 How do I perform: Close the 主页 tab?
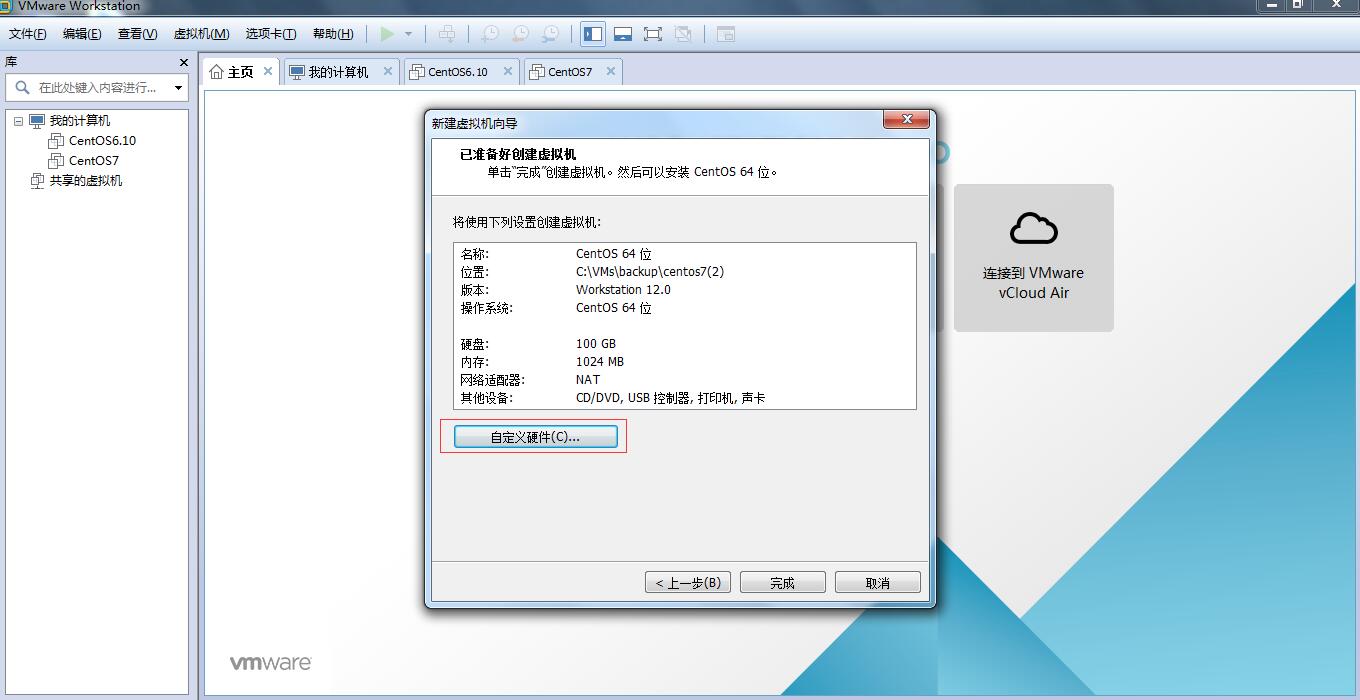pyautogui.click(x=268, y=71)
